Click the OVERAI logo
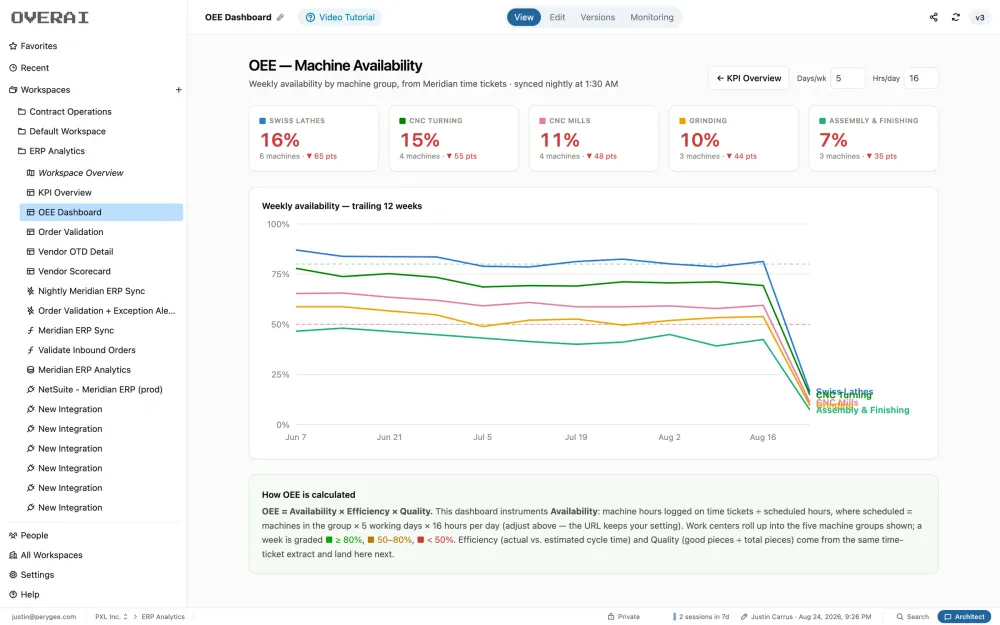The height and width of the screenshot is (625, 1000). (x=50, y=17)
